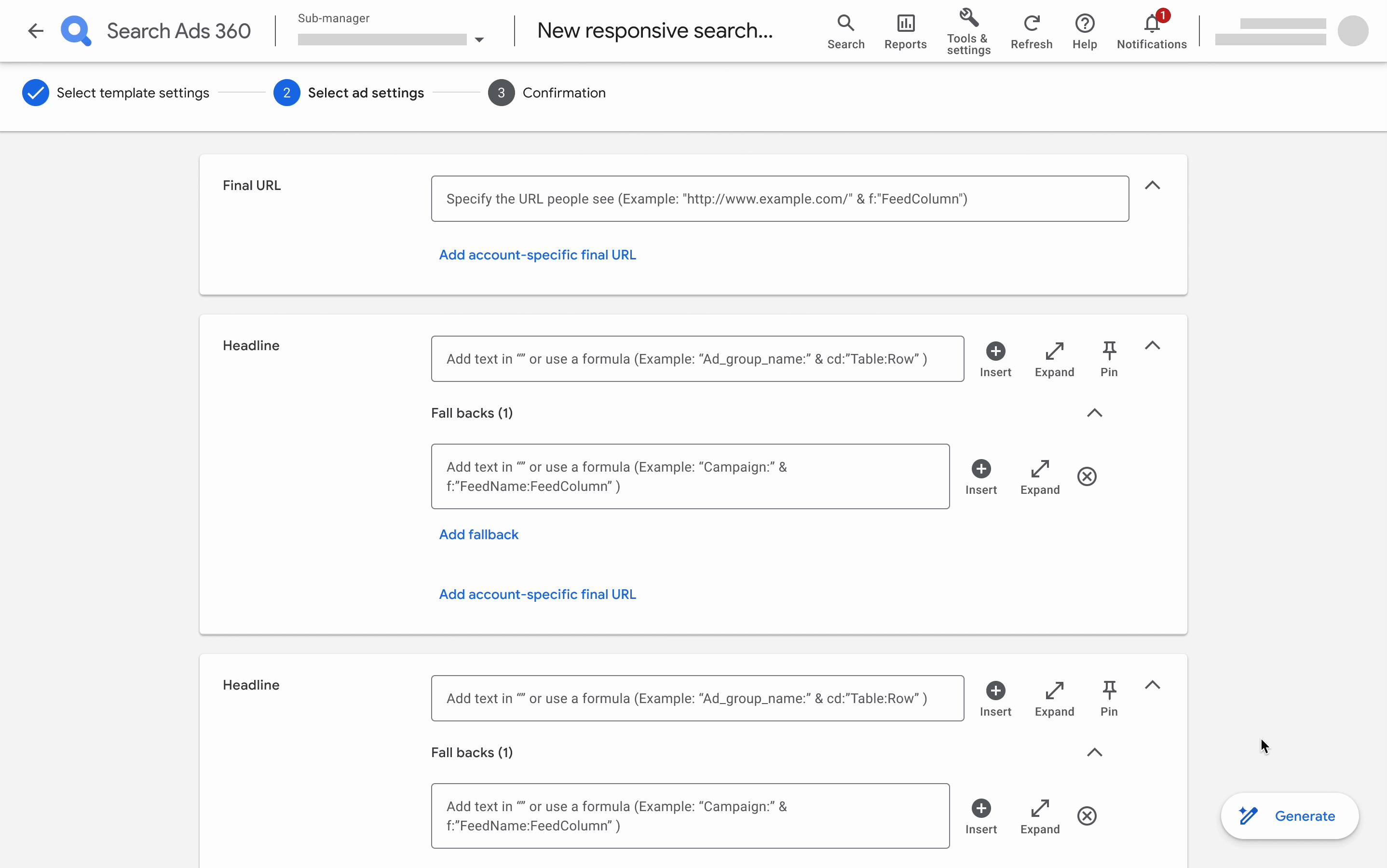Collapse the second Headline card
This screenshot has height=868, width=1387.
tap(1152, 685)
